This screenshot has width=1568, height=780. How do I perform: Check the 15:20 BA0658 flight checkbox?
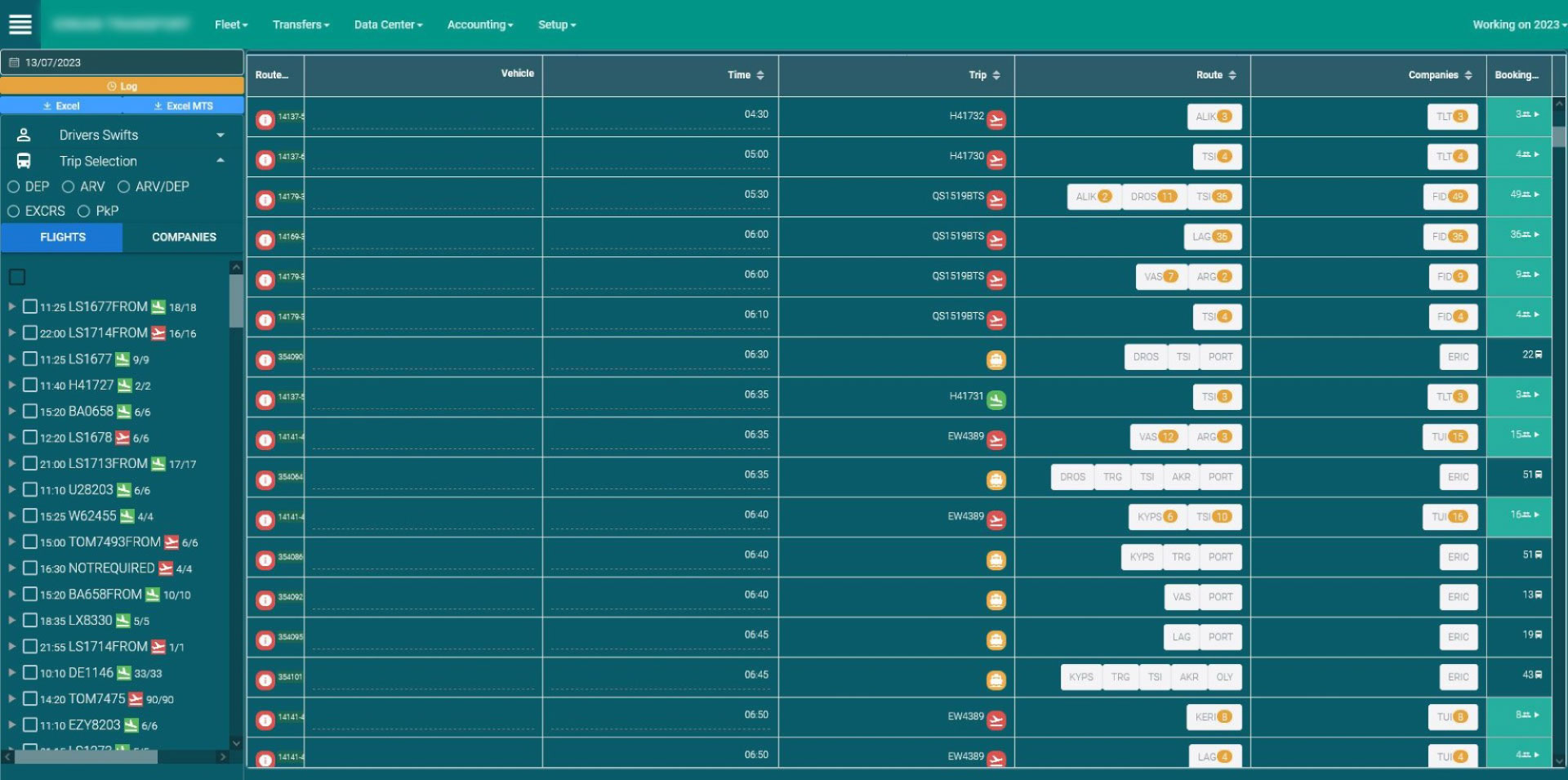30,411
